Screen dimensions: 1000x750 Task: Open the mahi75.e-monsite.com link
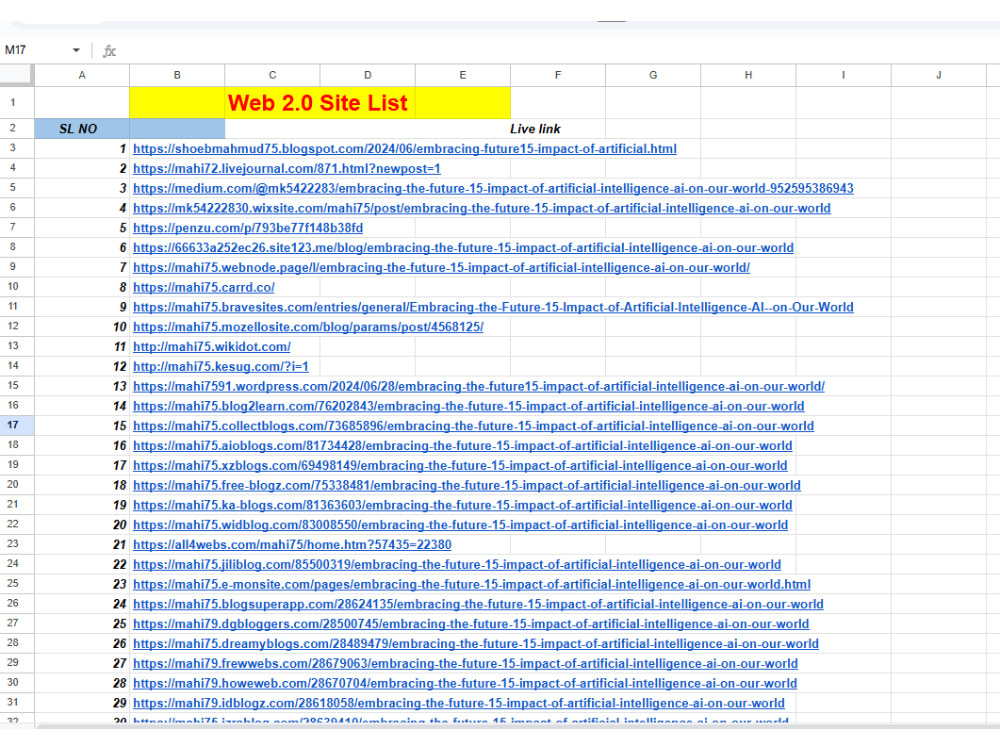471,584
